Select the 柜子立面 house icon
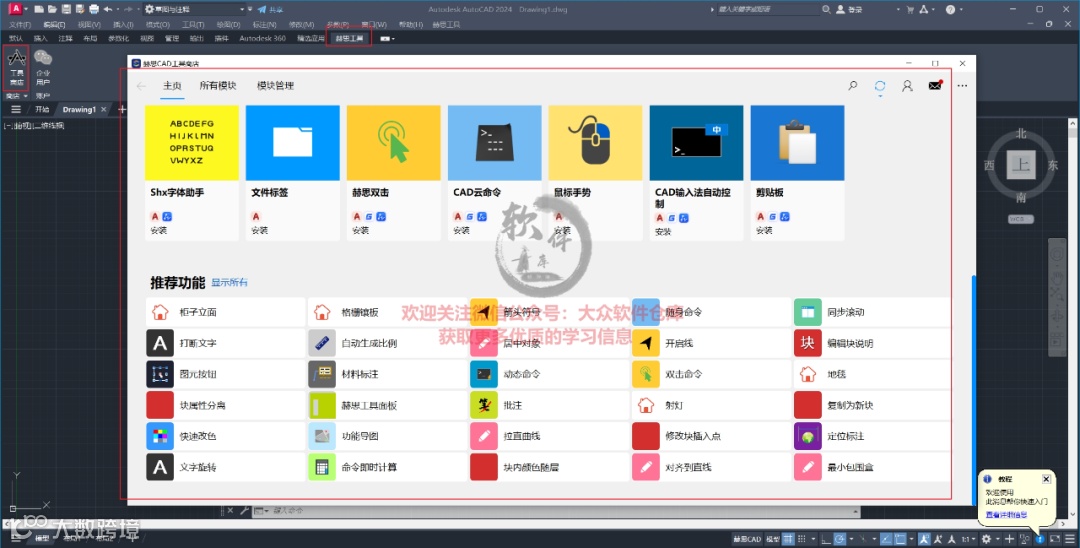 pyautogui.click(x=160, y=312)
